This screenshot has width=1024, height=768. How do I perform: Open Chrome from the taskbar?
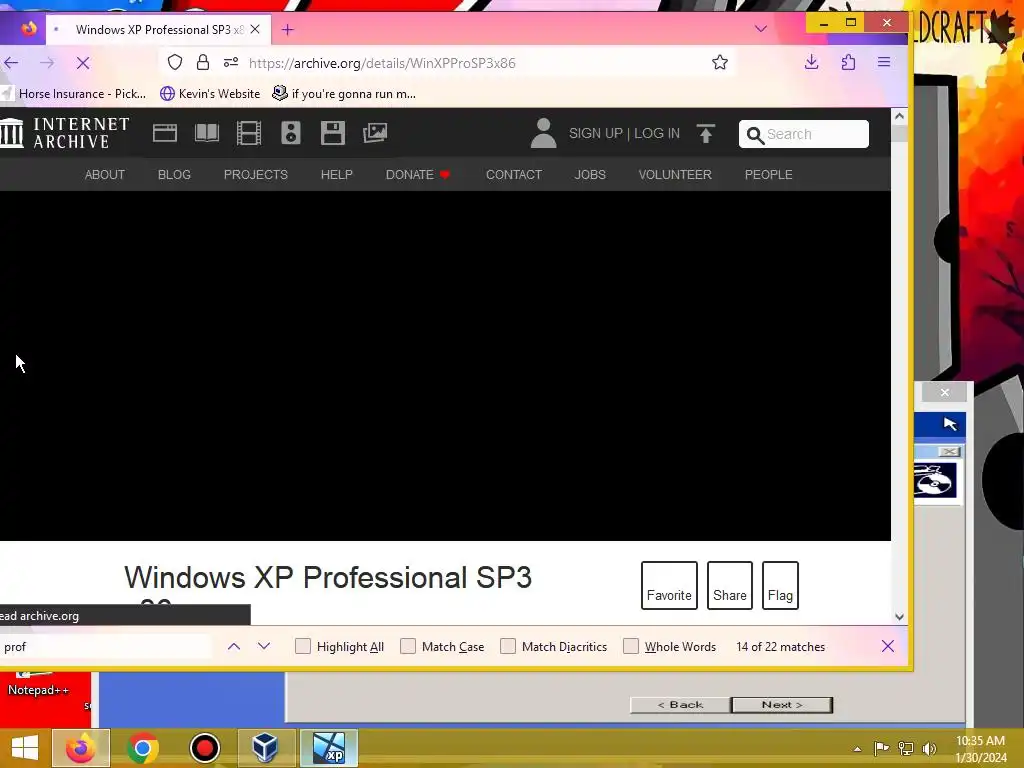pos(142,748)
